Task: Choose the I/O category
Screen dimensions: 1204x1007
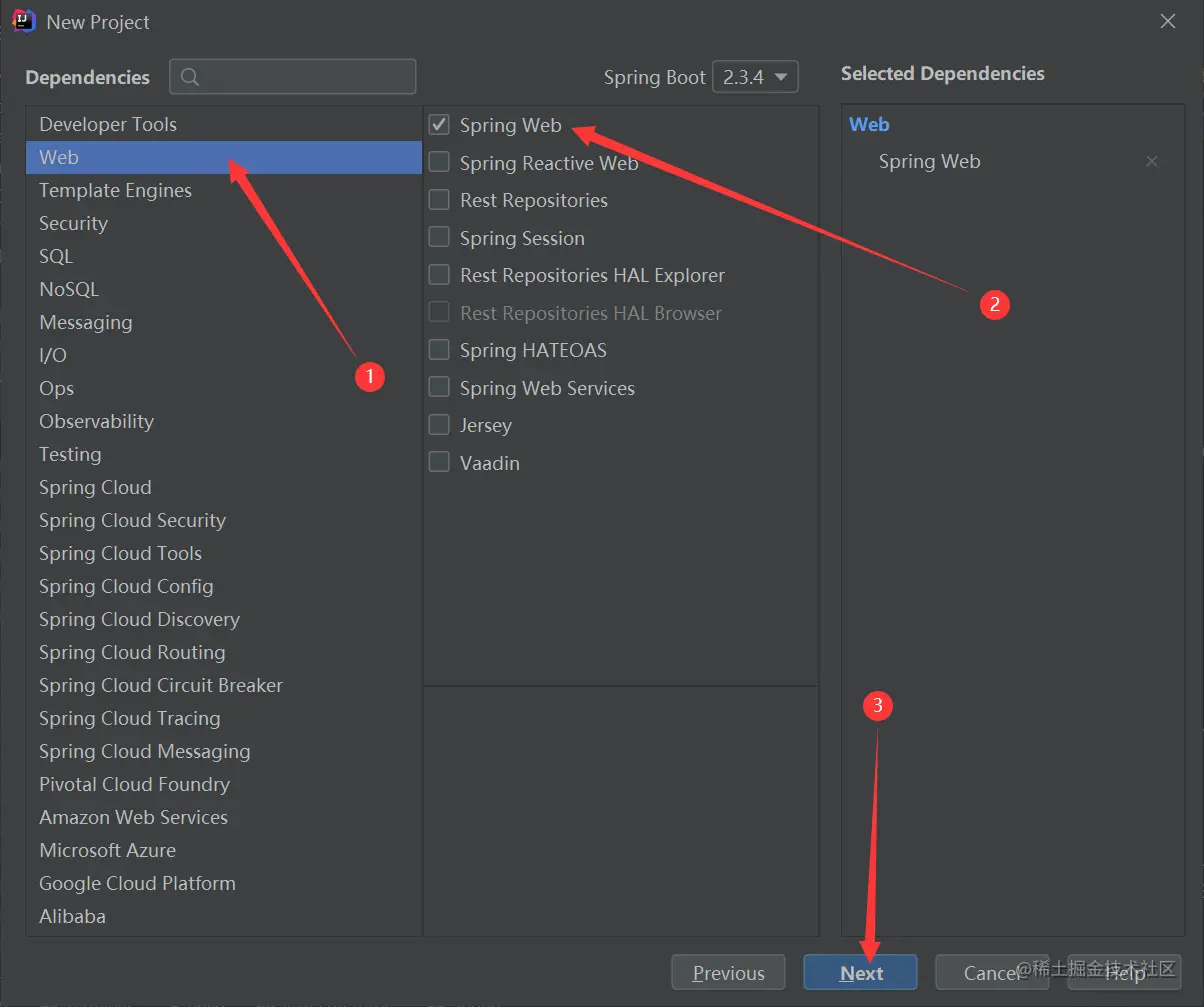Action: point(224,355)
